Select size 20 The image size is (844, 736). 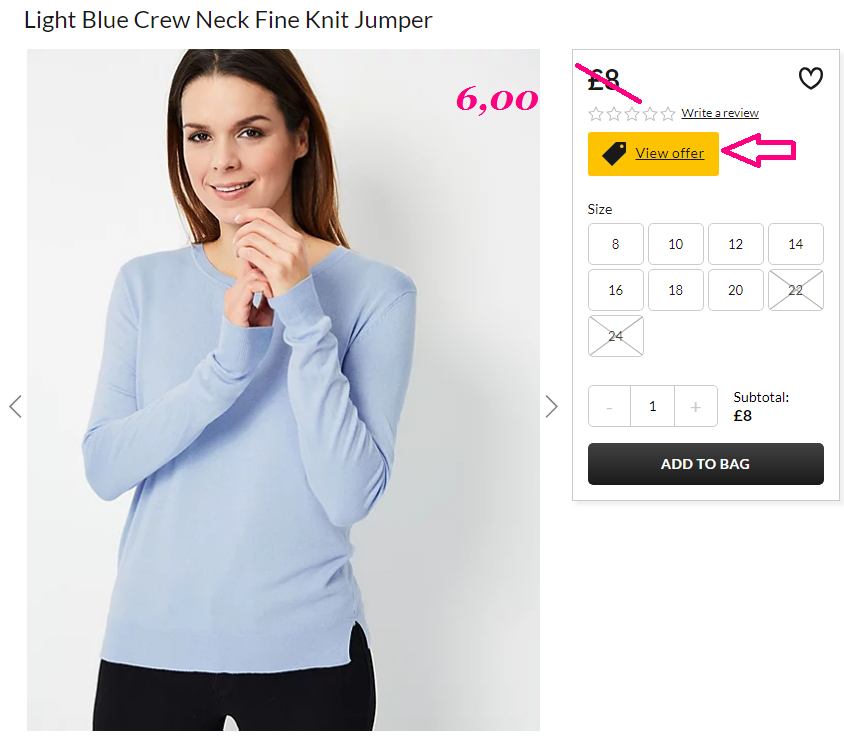[736, 290]
